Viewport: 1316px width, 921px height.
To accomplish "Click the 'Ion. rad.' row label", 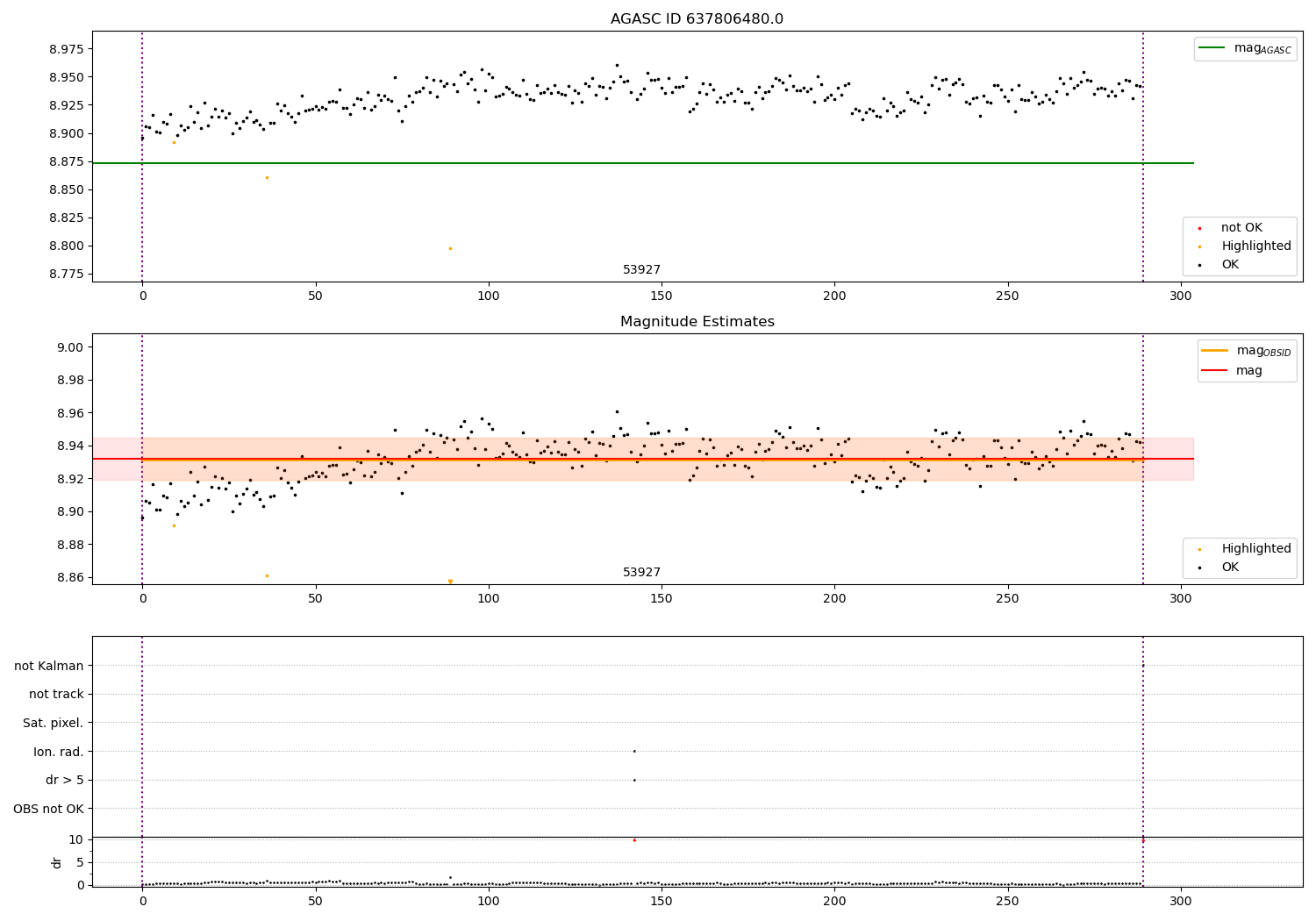I will pos(59,753).
